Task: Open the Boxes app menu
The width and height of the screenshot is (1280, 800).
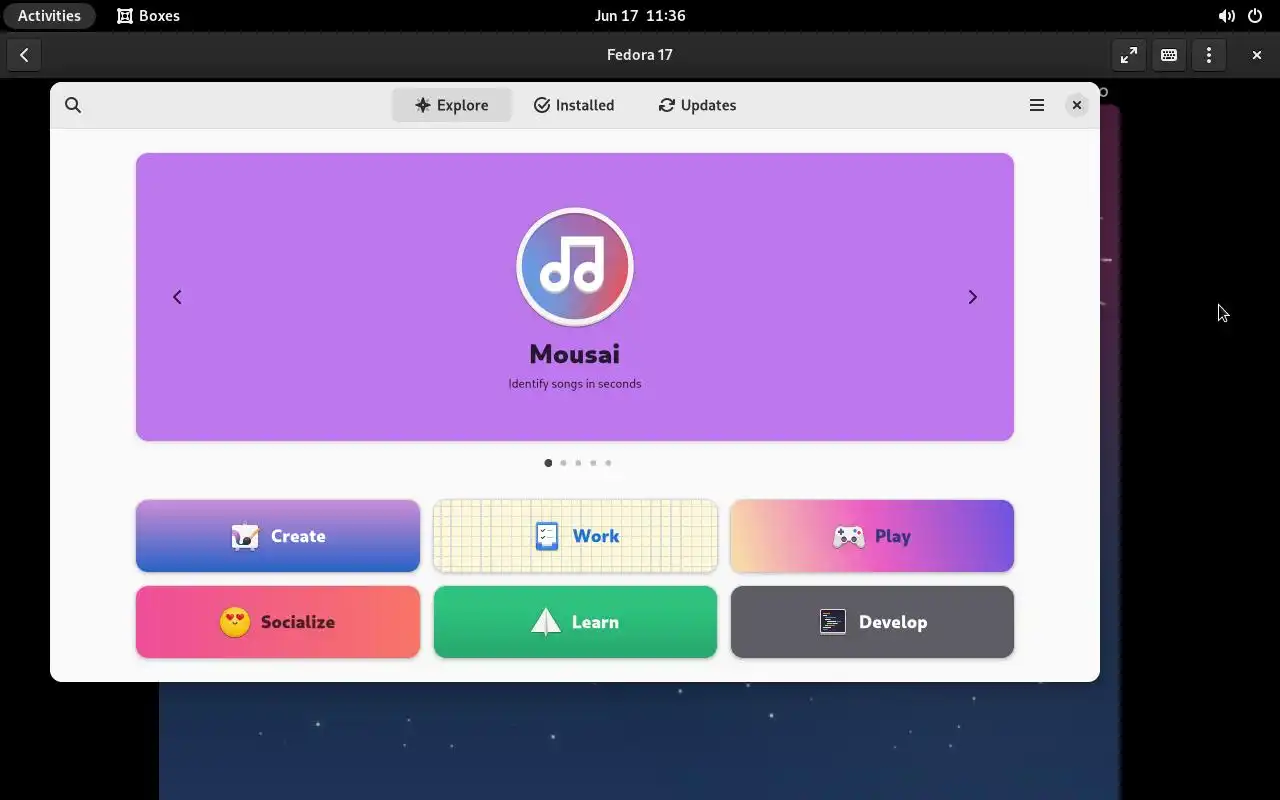Action: tap(148, 16)
